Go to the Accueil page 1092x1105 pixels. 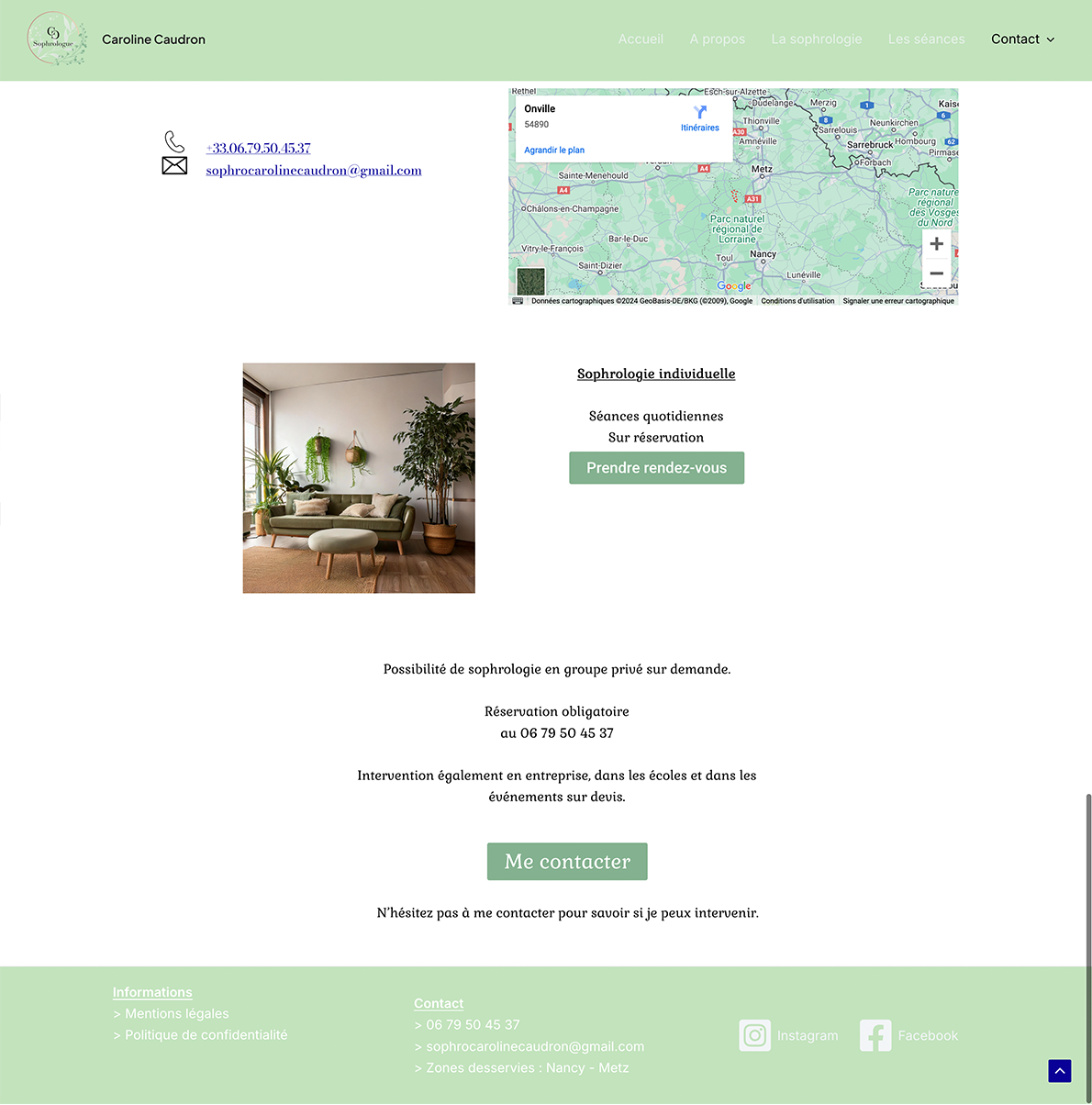tap(641, 39)
